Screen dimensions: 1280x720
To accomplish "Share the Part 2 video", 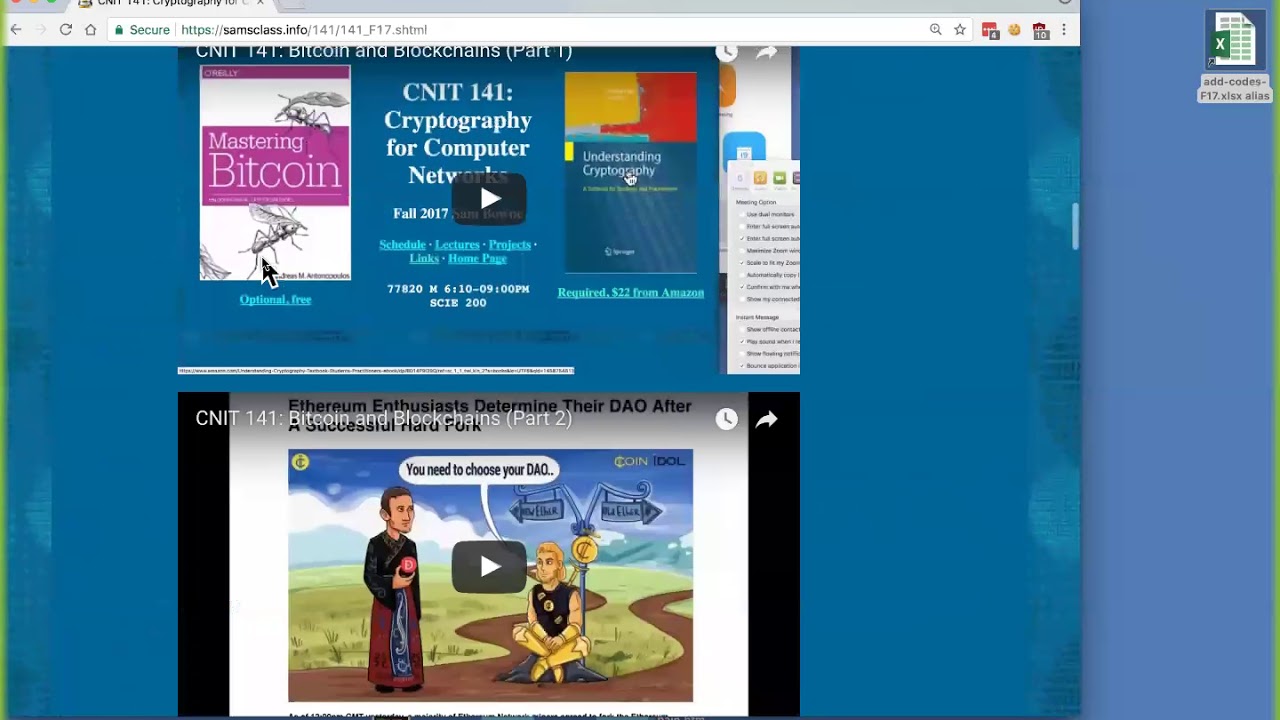I will tap(766, 419).
